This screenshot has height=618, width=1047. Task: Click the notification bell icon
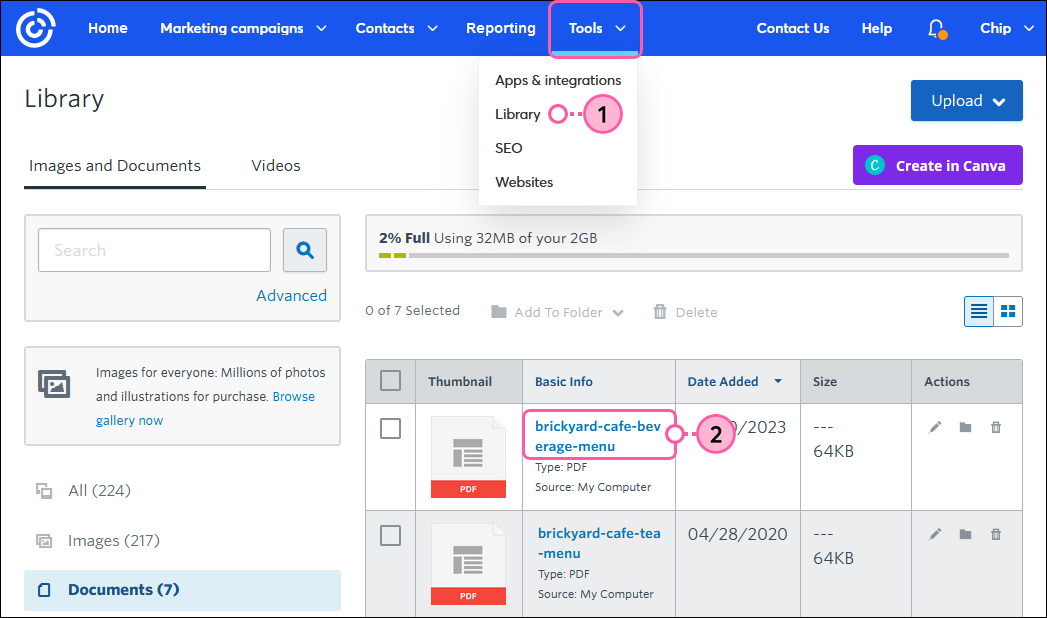pos(937,28)
